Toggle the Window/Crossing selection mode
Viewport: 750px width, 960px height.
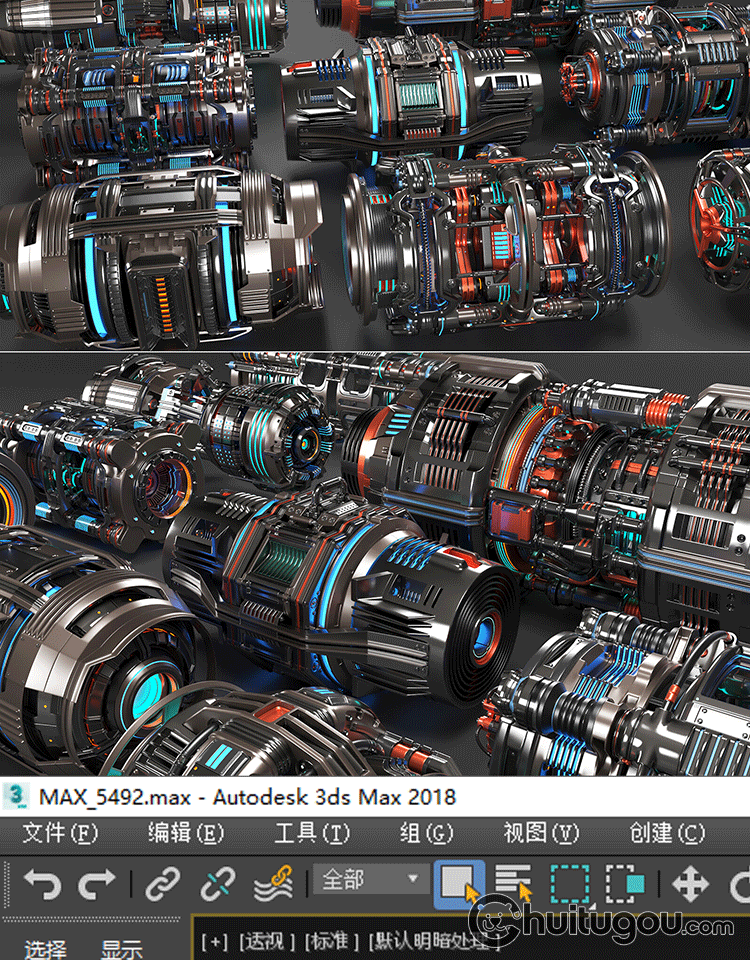(625, 884)
